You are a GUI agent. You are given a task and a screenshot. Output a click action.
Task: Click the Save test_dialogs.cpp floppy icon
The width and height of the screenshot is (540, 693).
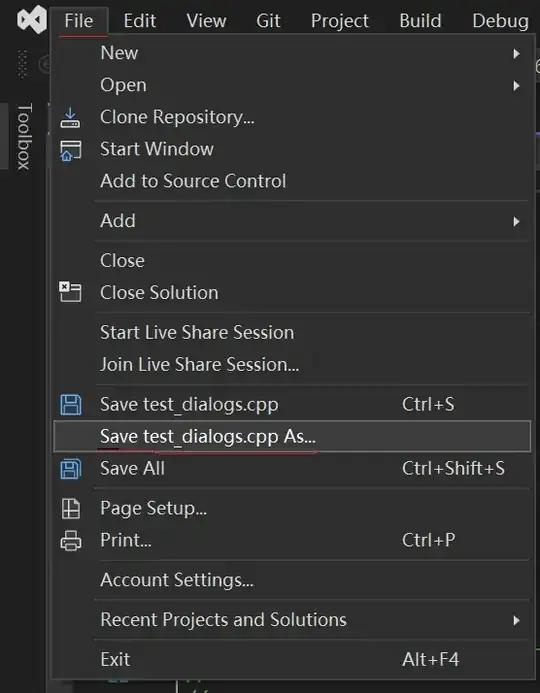71,404
